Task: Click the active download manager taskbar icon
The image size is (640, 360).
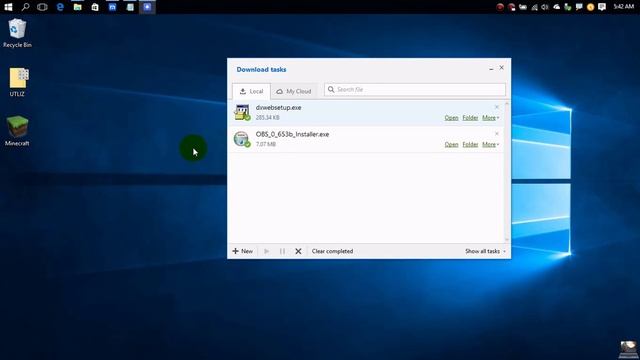Action: coord(147,7)
